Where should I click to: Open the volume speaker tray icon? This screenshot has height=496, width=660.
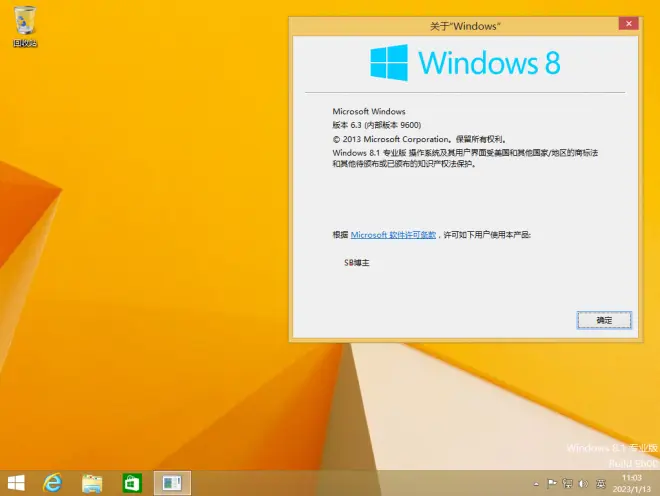click(x=583, y=483)
